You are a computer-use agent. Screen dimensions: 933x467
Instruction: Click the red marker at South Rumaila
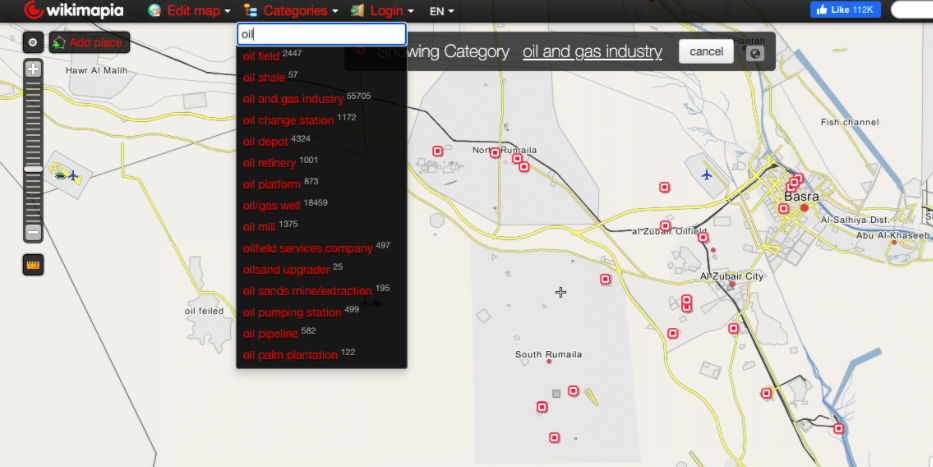(573, 391)
